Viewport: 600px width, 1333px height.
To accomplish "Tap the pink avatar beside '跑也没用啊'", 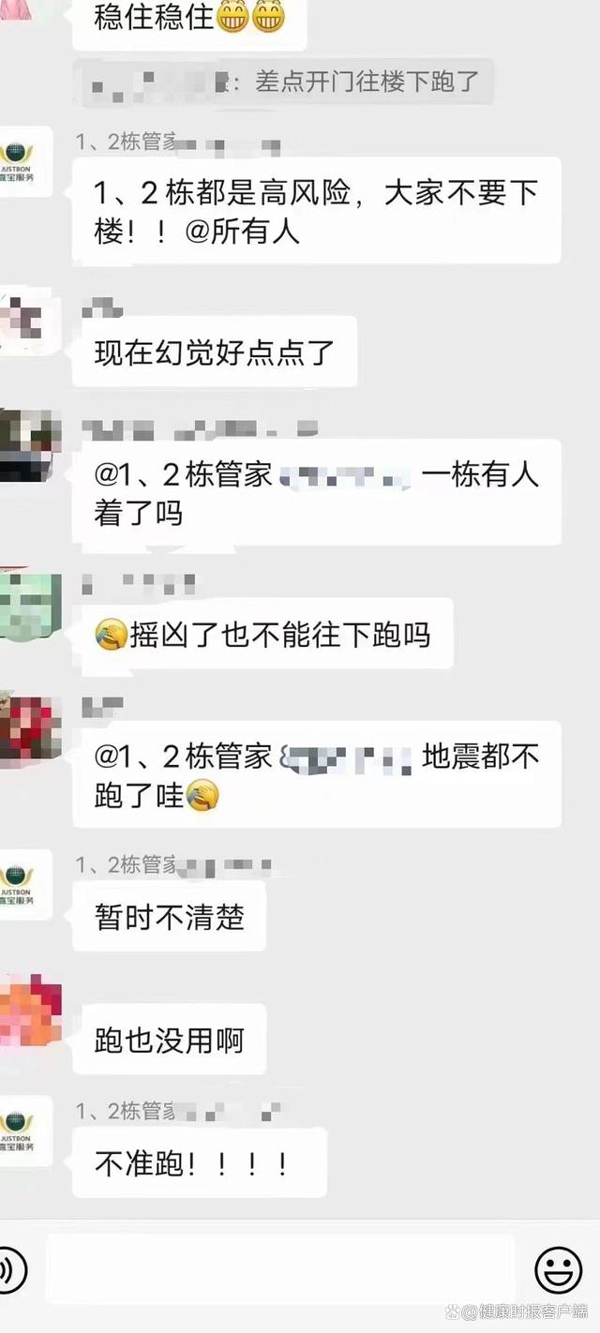I will click(27, 1012).
